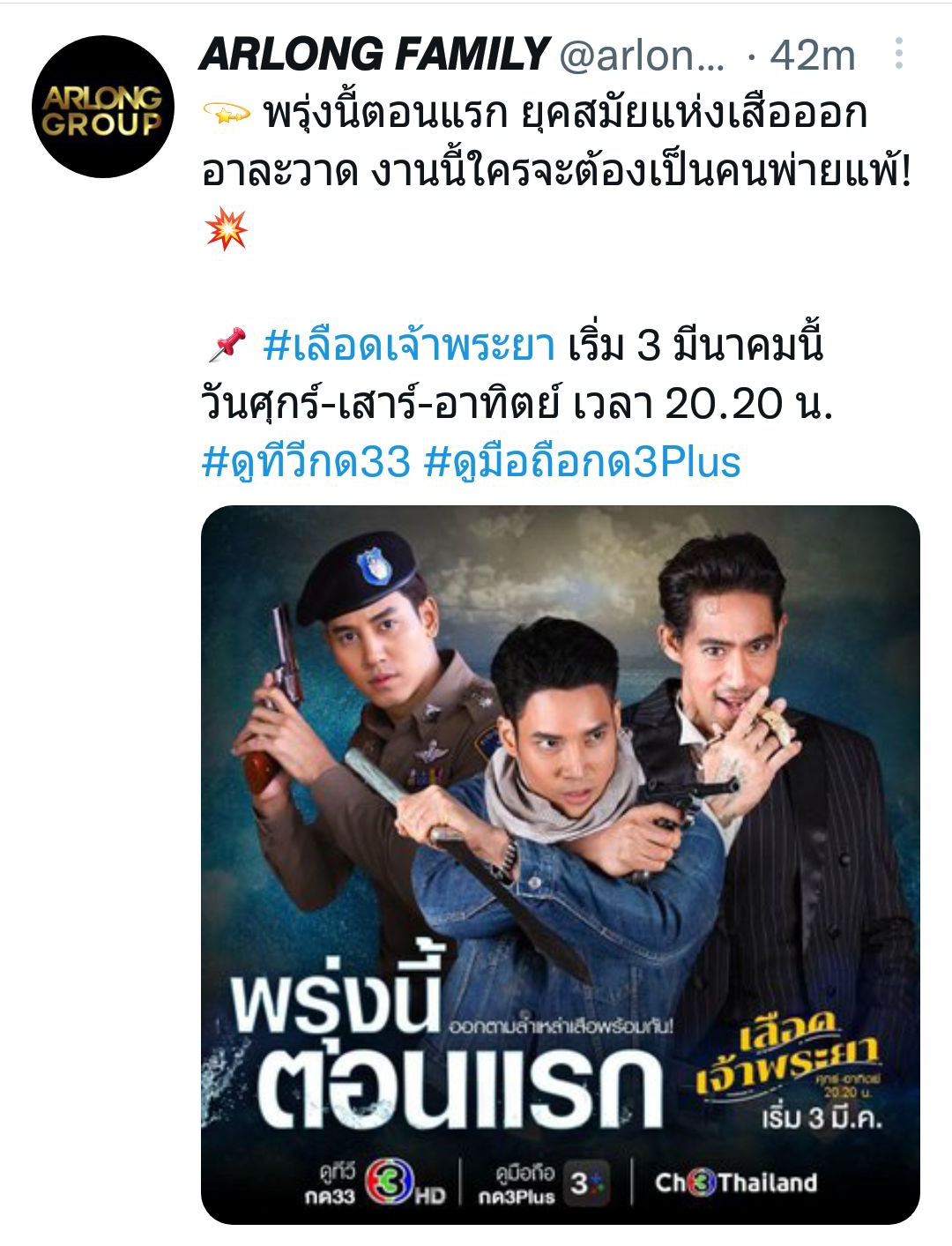Open the attached drama poster image
The height and width of the screenshot is (1246, 952).
point(561,865)
